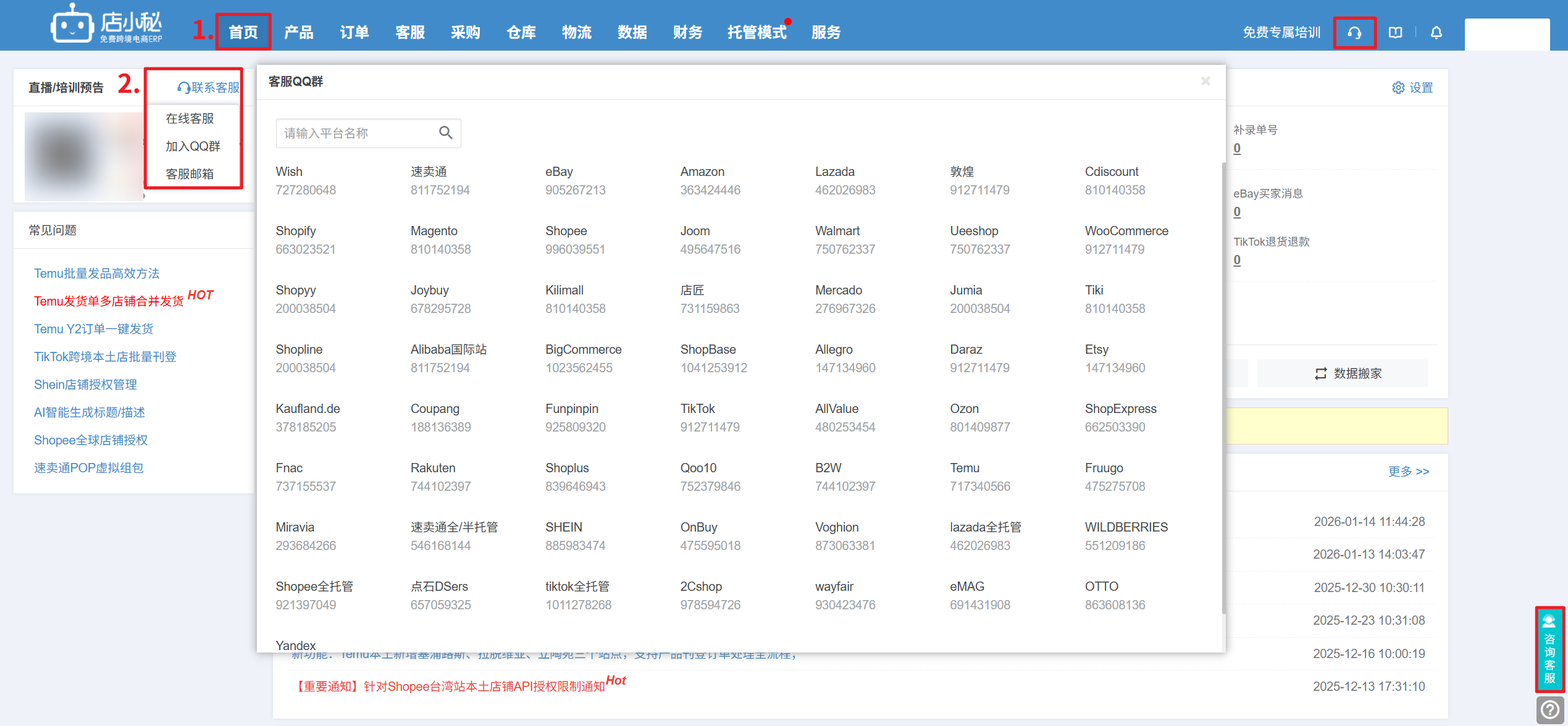
Task: Click the question mark help icon bottom right
Action: point(1549,709)
